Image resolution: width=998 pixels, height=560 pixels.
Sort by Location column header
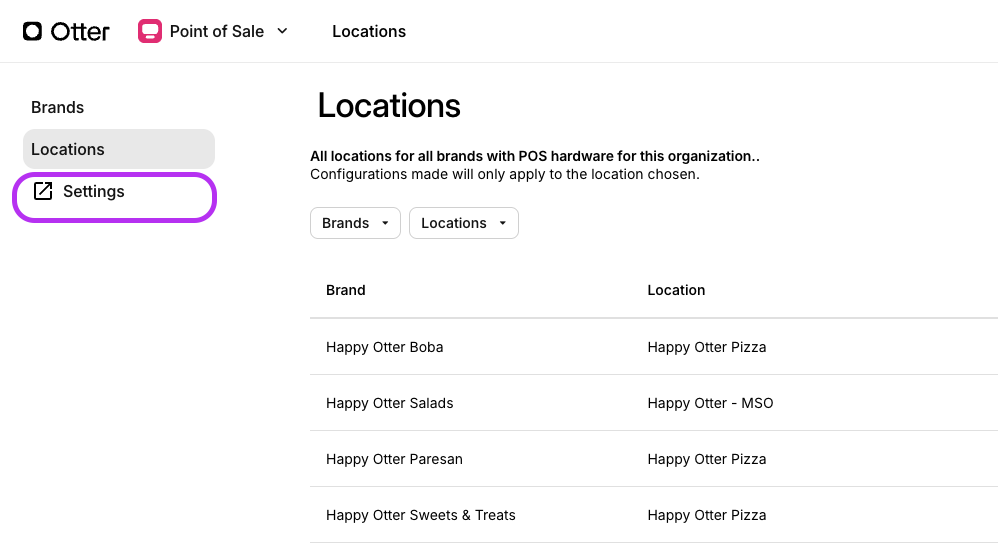click(676, 290)
